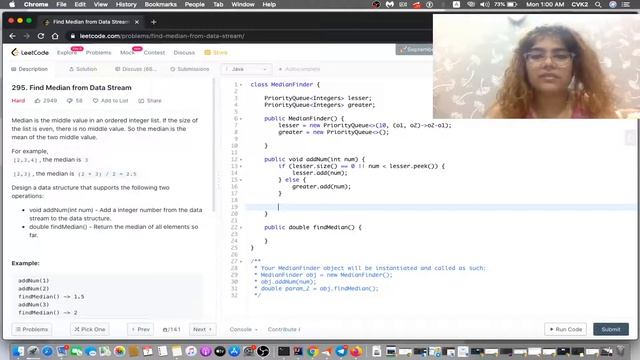640x360 pixels.
Task: Open the Discuss forum link
Action: pyautogui.click(x=184, y=53)
